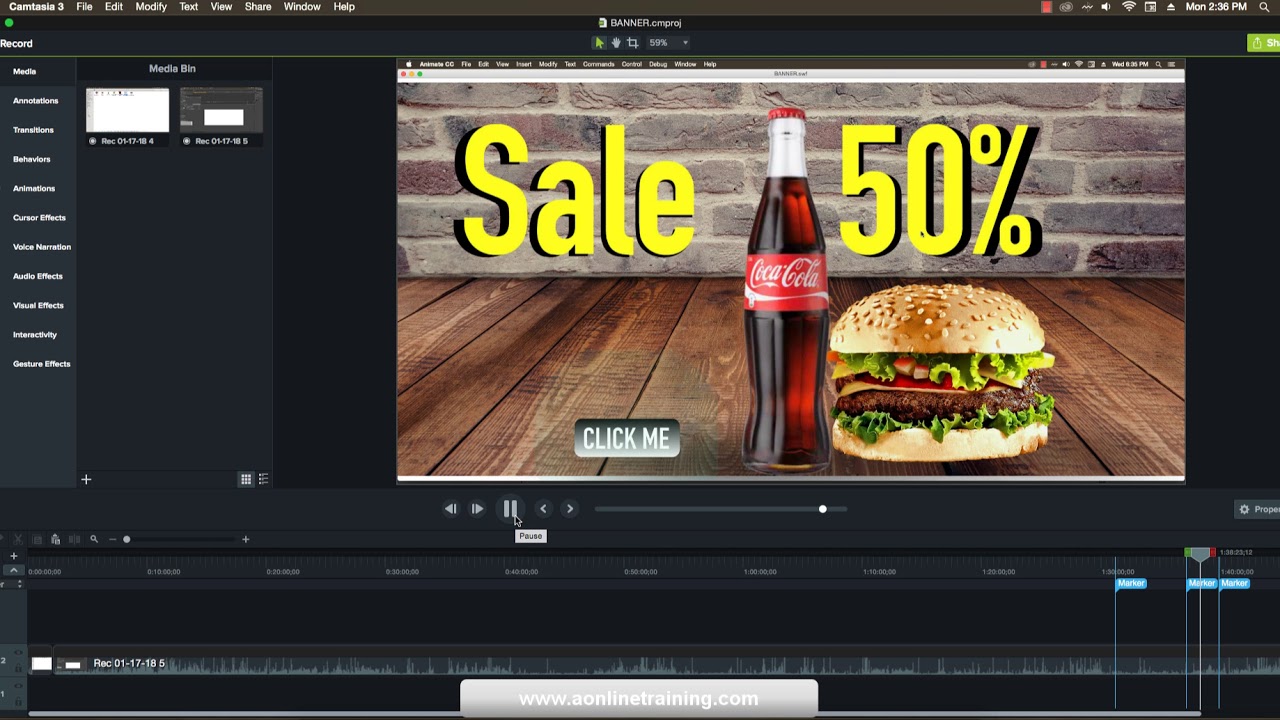Open the Wi-Fi status menu

[x=1129, y=7]
